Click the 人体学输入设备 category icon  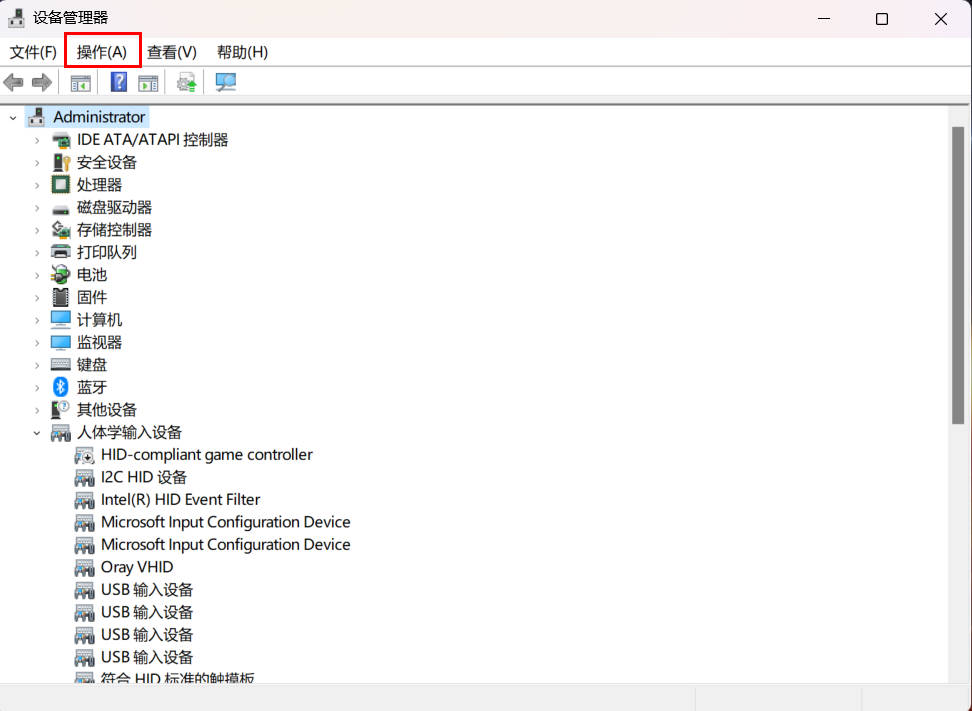(61, 432)
